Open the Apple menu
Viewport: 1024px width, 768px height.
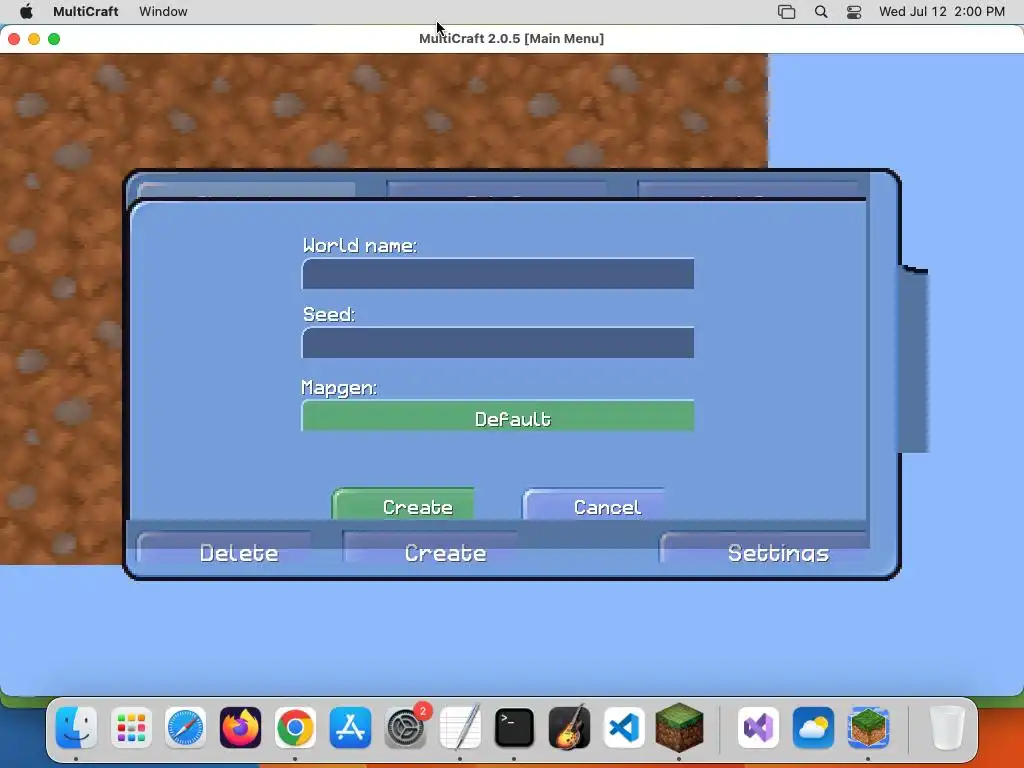coord(26,12)
